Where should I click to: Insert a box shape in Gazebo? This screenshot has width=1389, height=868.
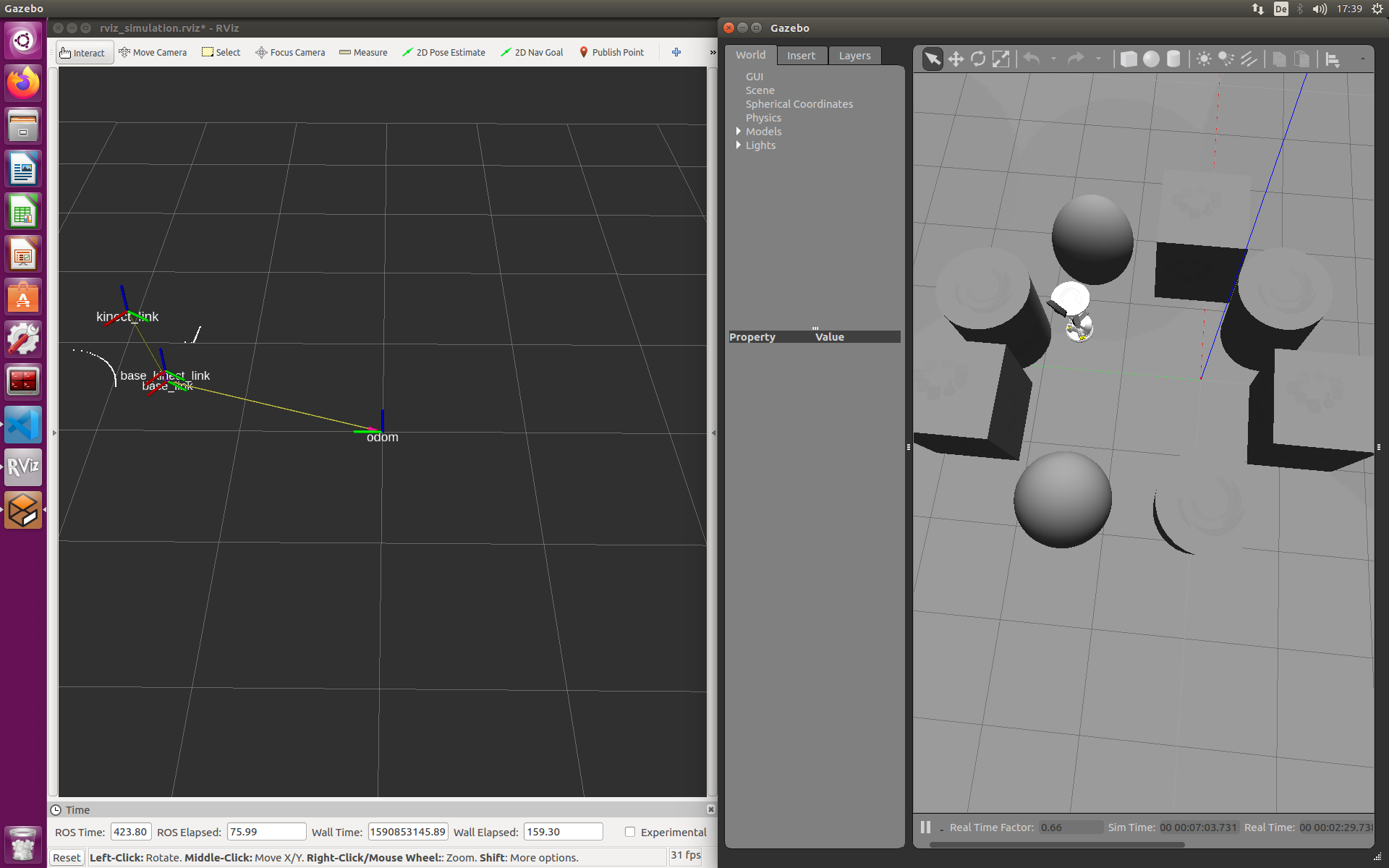[1129, 59]
